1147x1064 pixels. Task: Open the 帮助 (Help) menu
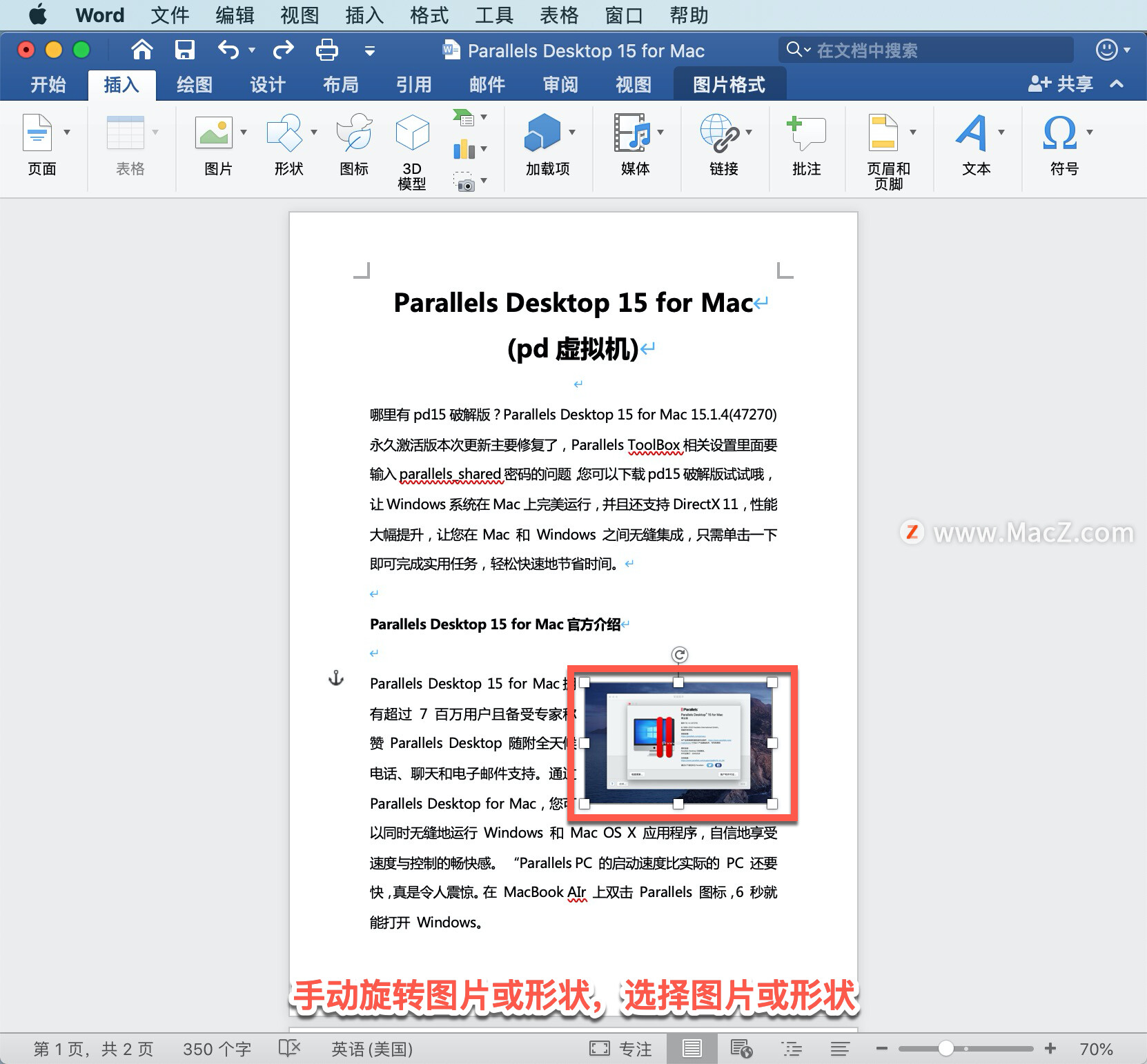(689, 15)
